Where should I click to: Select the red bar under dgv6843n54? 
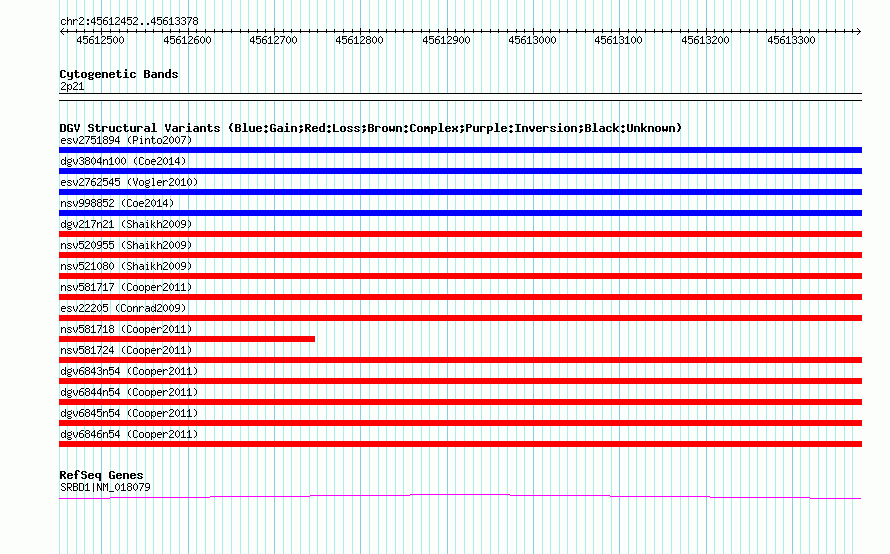tap(460, 381)
